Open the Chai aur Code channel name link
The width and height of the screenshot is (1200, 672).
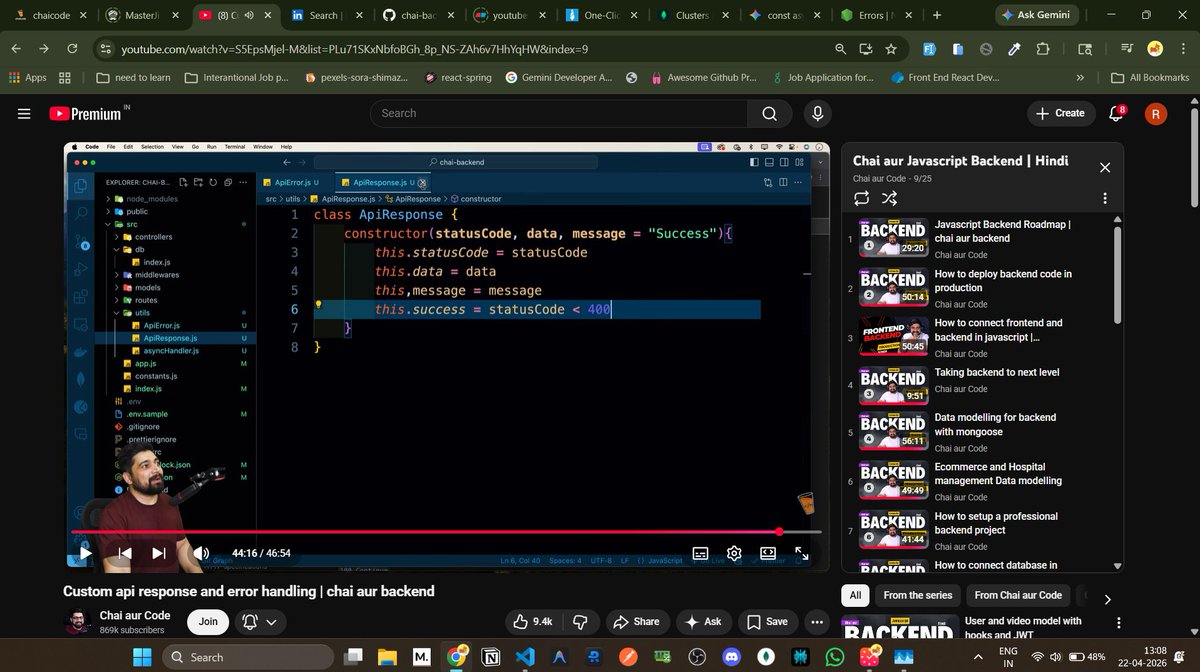click(x=135, y=615)
